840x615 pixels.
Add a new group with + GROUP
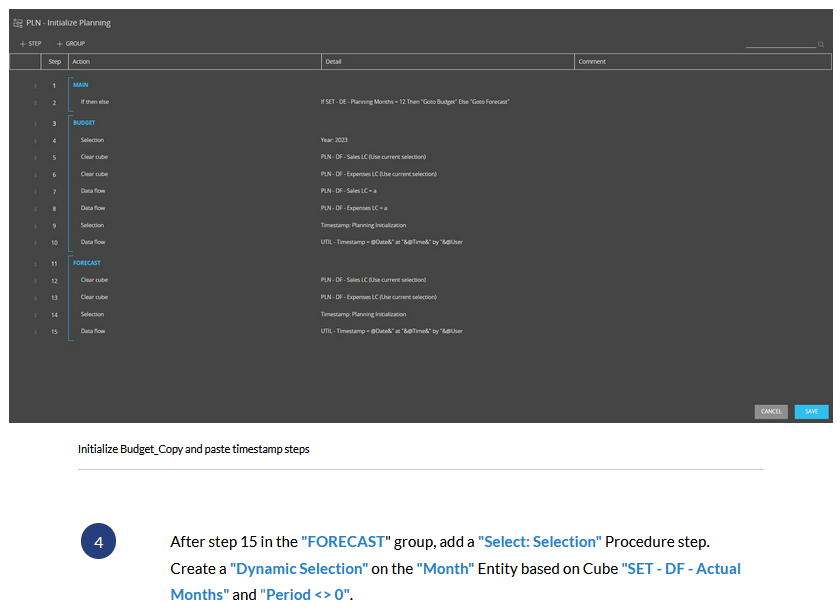tap(71, 43)
